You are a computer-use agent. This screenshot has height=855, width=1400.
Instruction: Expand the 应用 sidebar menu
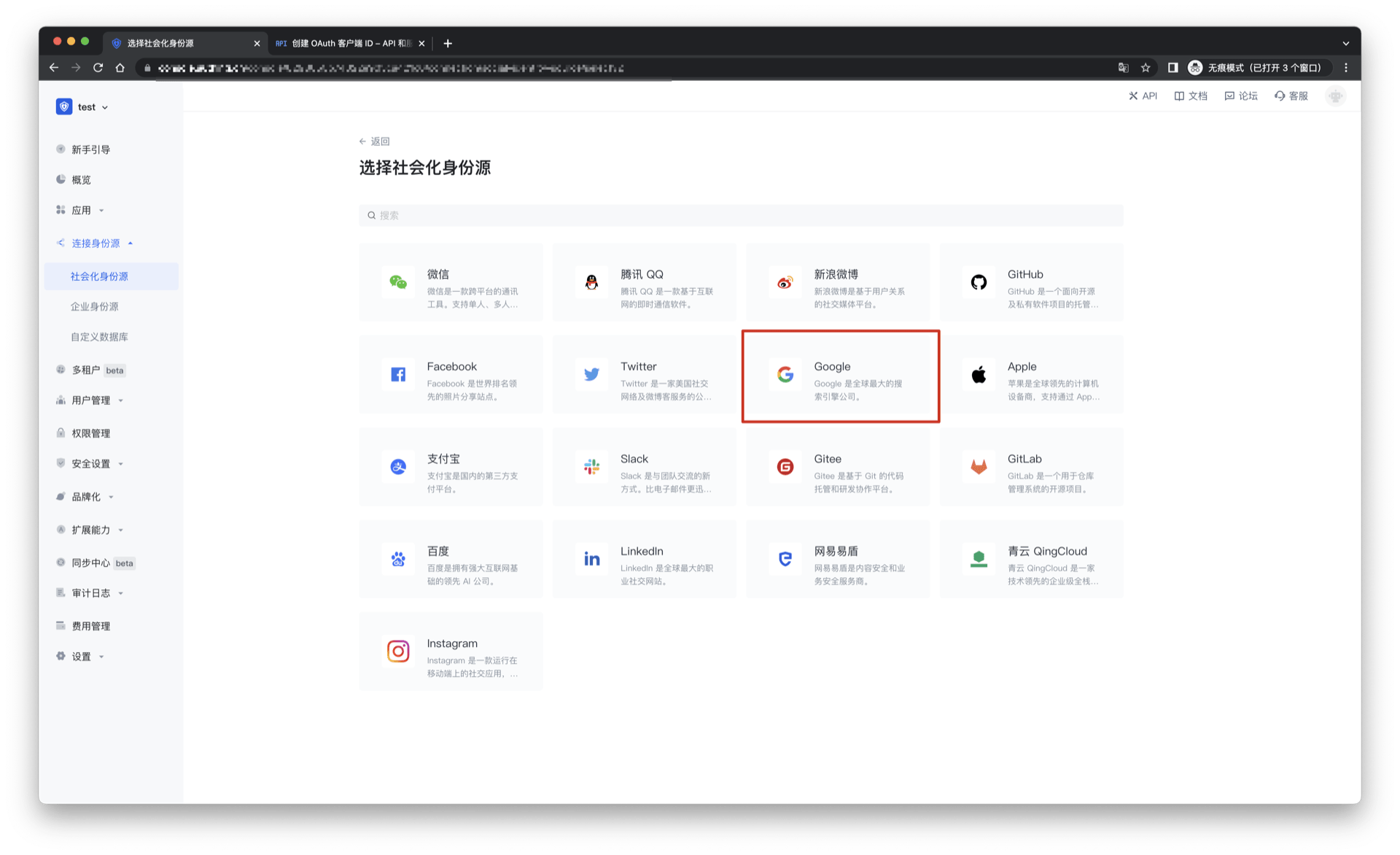pos(81,210)
